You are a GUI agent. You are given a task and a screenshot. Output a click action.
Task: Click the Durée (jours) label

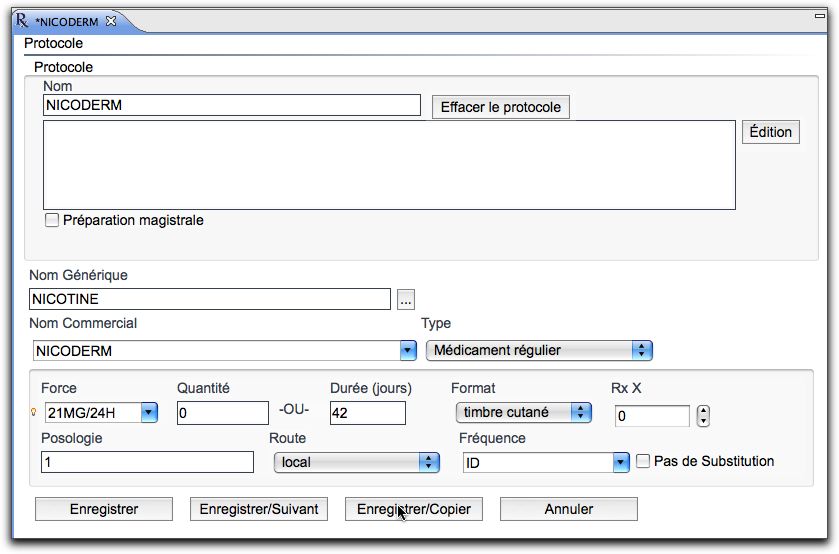click(371, 389)
